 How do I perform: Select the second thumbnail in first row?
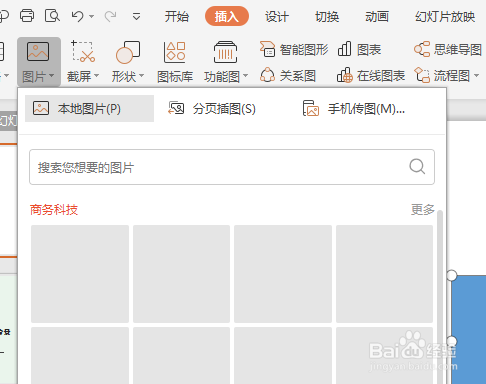[x=181, y=274]
